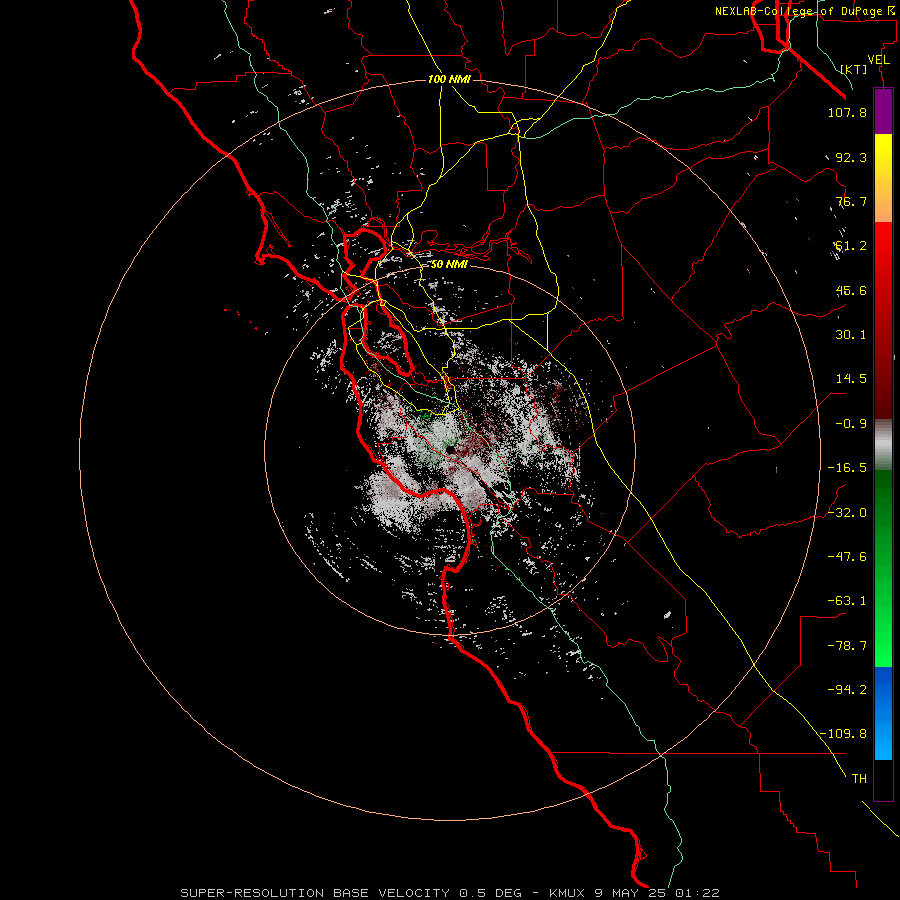Image resolution: width=900 pixels, height=900 pixels.
Task: Click the 92.3 velocity scale label
Action: click(851, 157)
